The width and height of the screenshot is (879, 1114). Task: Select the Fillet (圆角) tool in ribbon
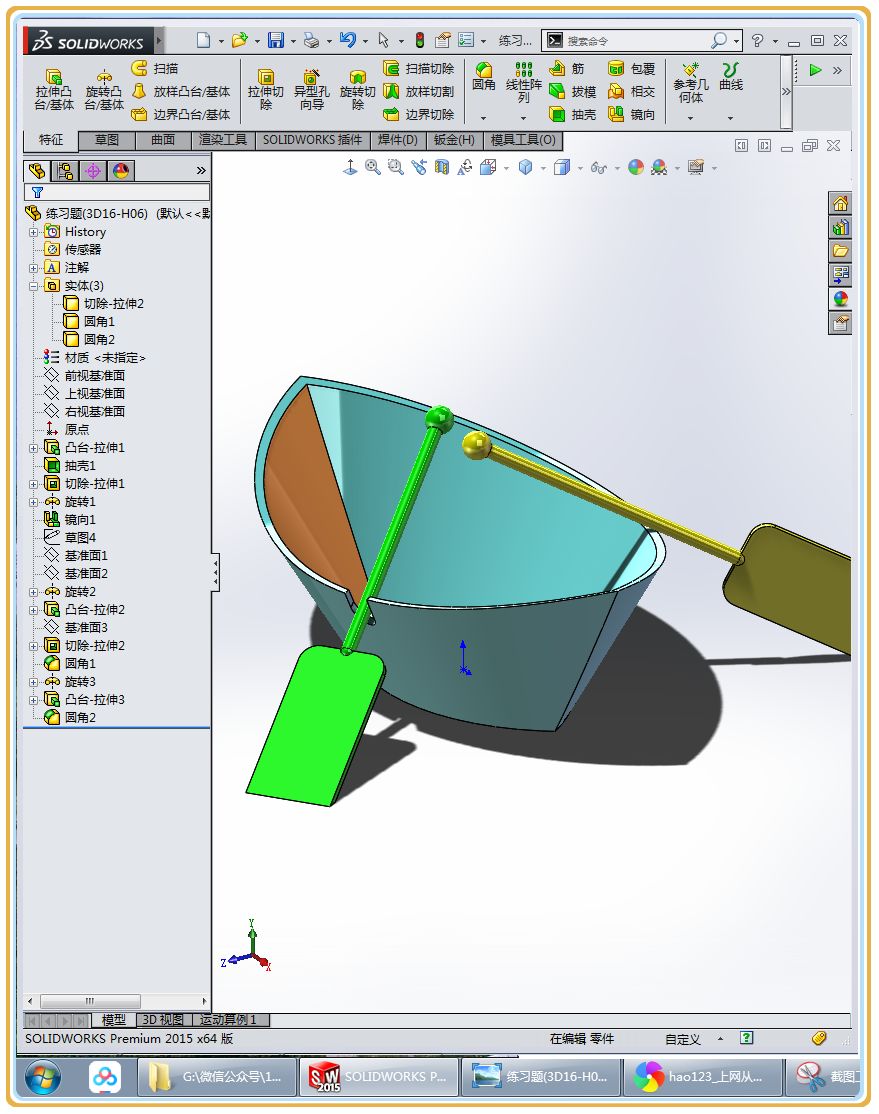coord(484,77)
